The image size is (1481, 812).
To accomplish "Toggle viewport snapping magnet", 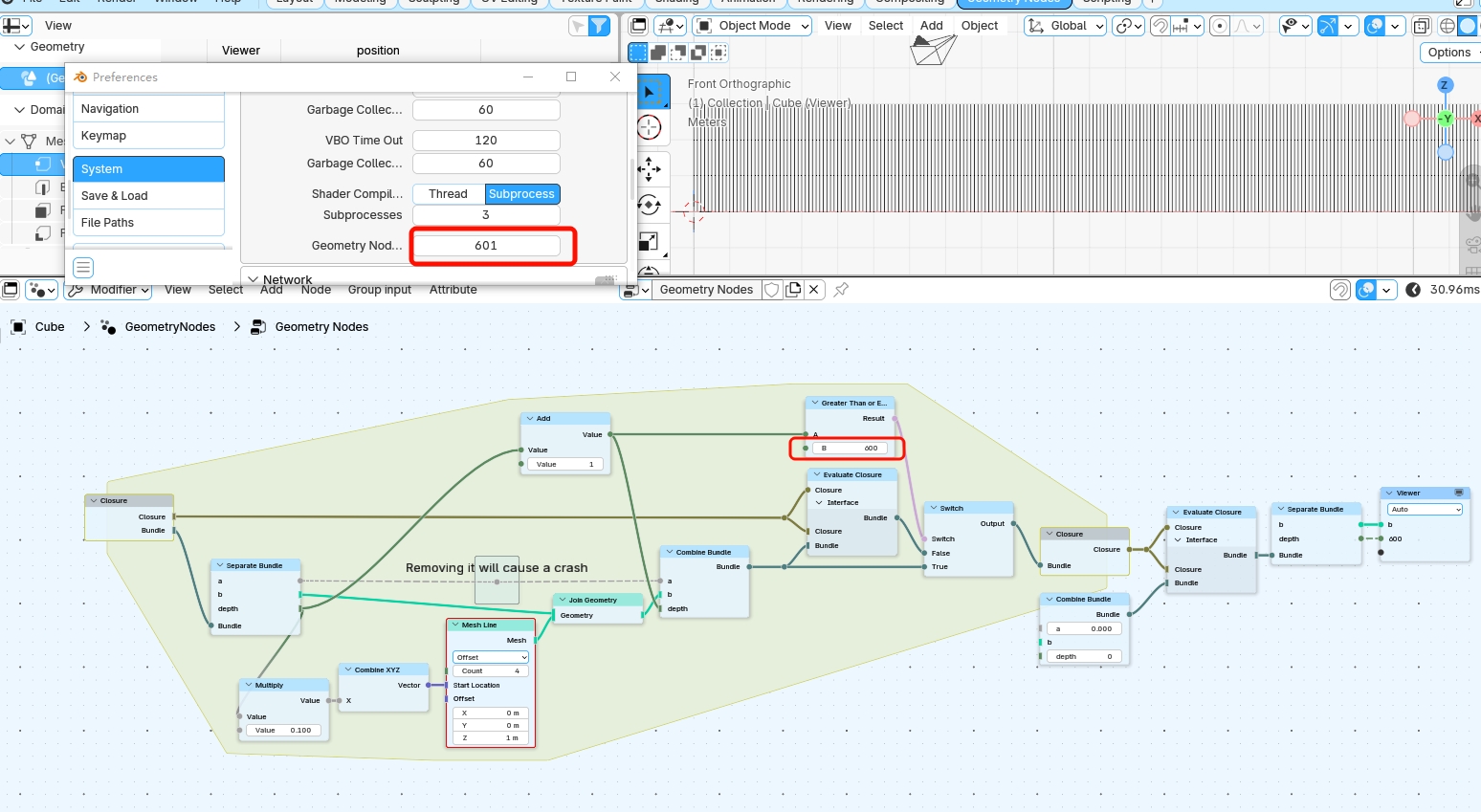I will pos(1160,26).
